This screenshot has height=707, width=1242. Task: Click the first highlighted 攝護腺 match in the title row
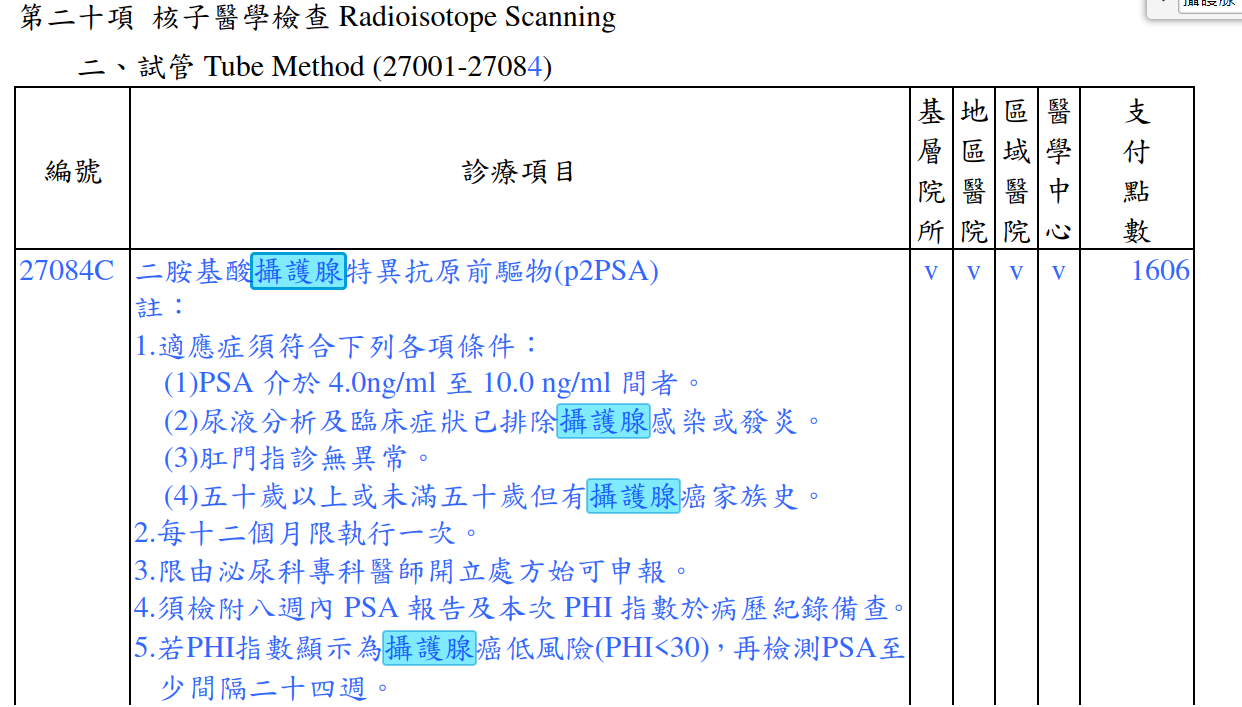[298, 271]
